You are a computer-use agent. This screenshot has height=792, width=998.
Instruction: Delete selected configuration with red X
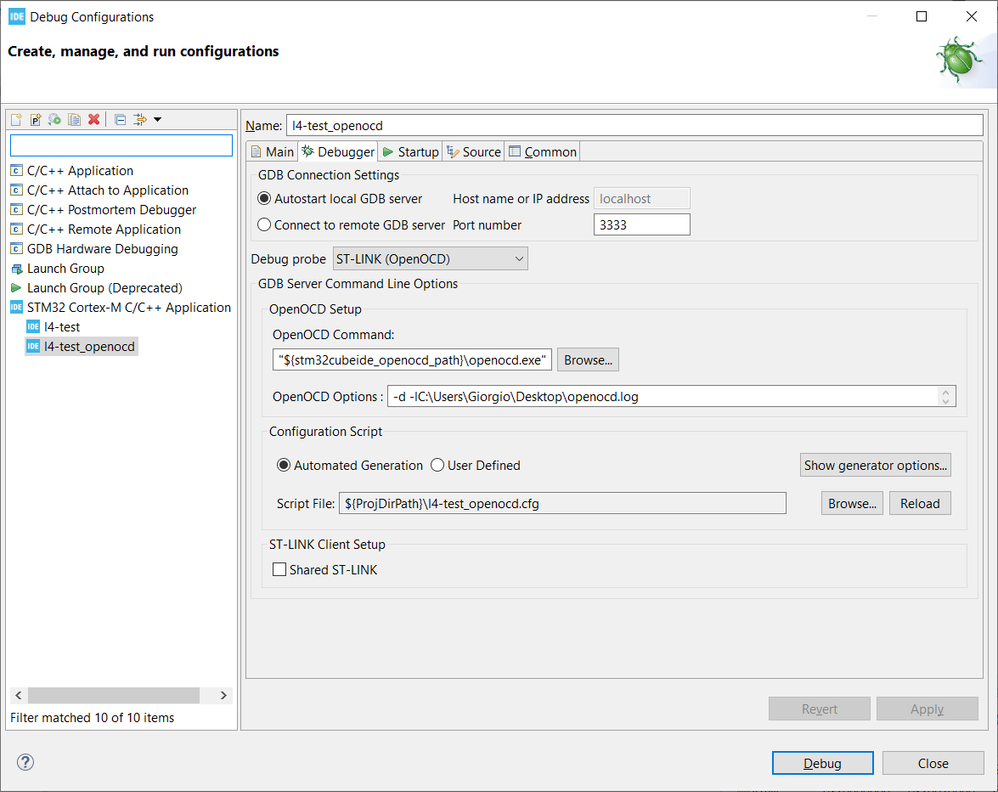pyautogui.click(x=94, y=119)
